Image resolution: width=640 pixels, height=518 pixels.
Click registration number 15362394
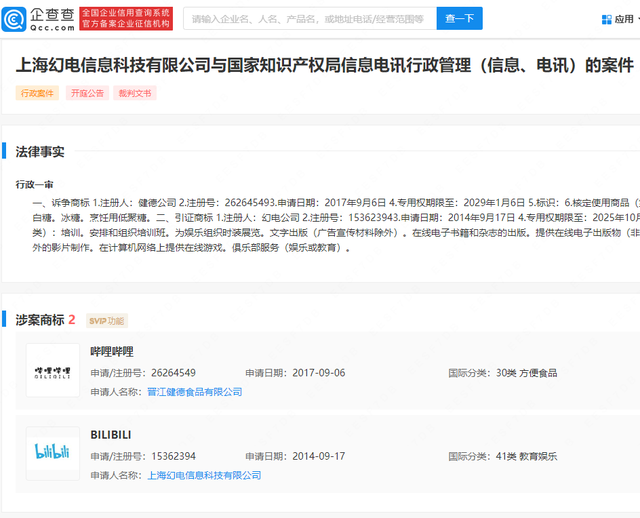(x=173, y=456)
